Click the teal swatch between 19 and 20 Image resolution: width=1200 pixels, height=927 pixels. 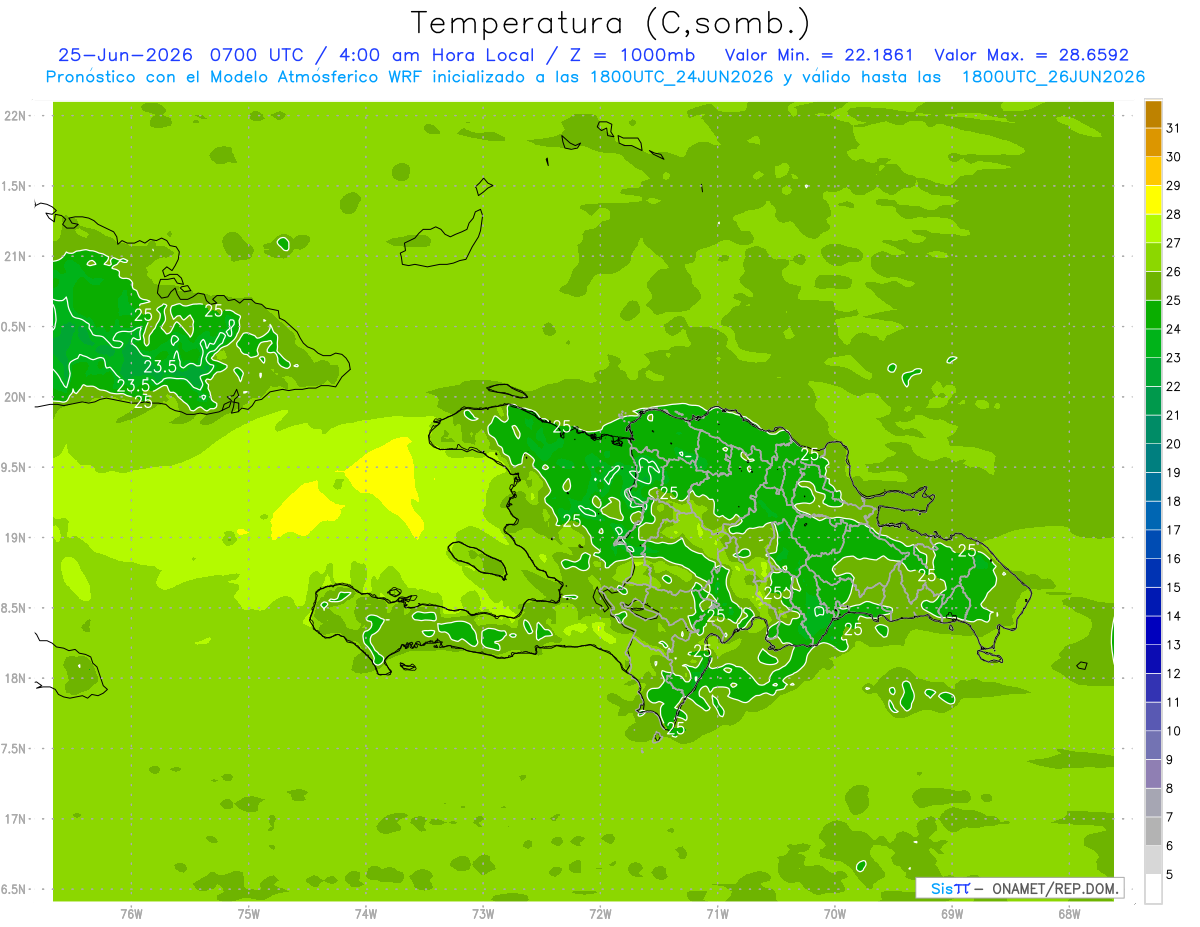(x=1153, y=458)
